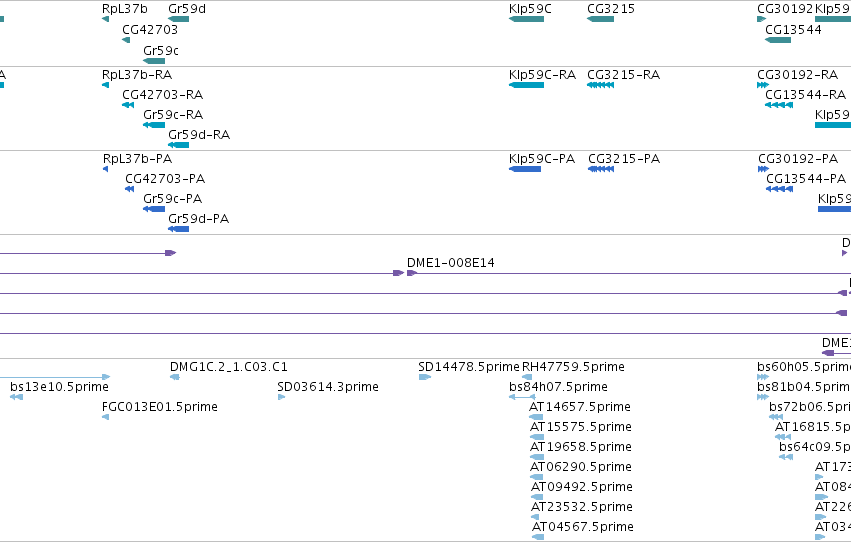Select EST AT09492.5prime
The width and height of the screenshot is (851, 542).
[x=537, y=497]
